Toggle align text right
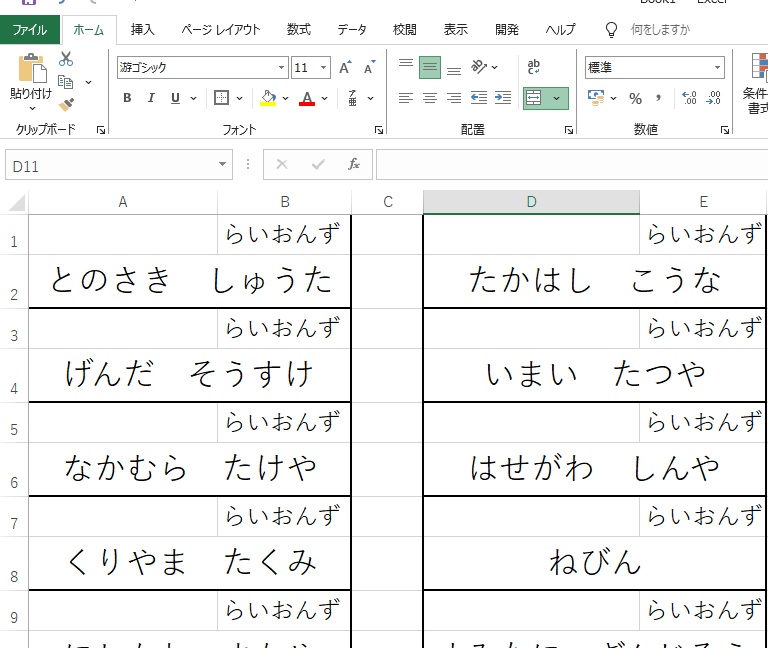The image size is (768, 648). coord(454,98)
